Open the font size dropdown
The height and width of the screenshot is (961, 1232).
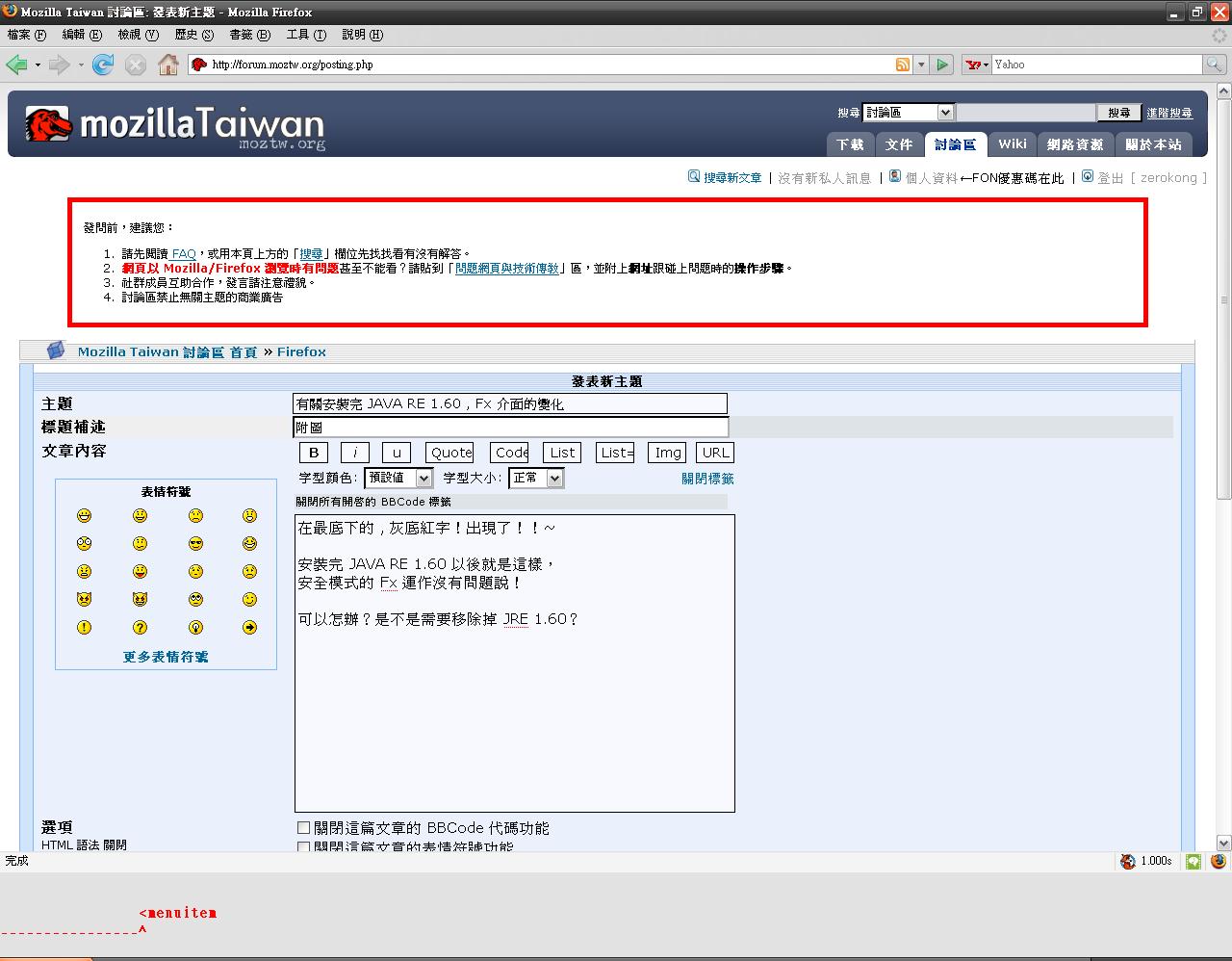[536, 478]
